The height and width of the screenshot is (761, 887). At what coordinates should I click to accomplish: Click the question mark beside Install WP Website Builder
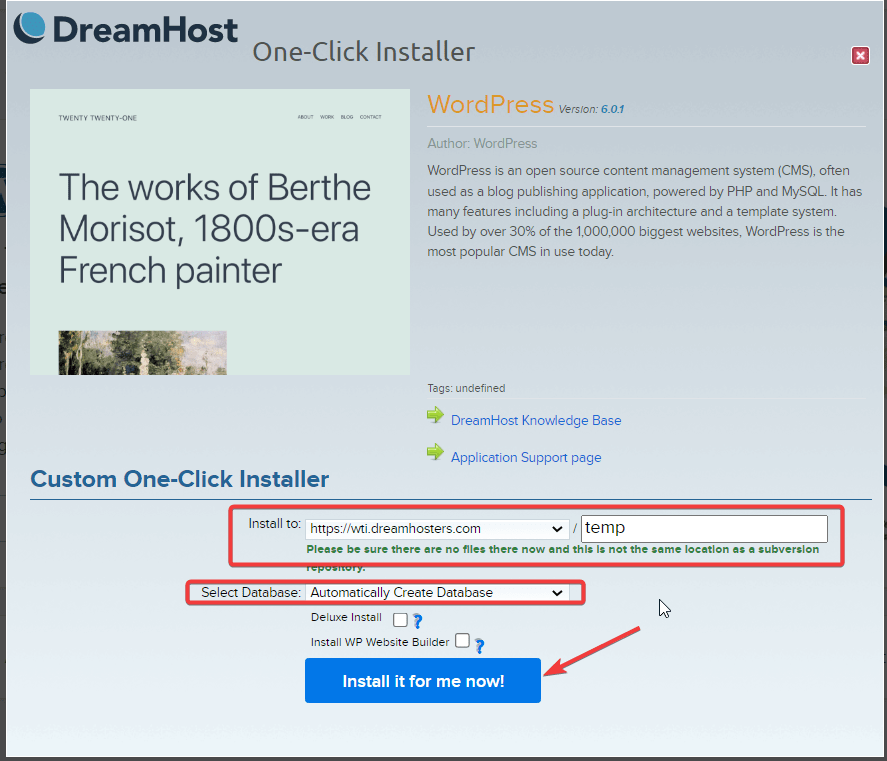point(478,644)
